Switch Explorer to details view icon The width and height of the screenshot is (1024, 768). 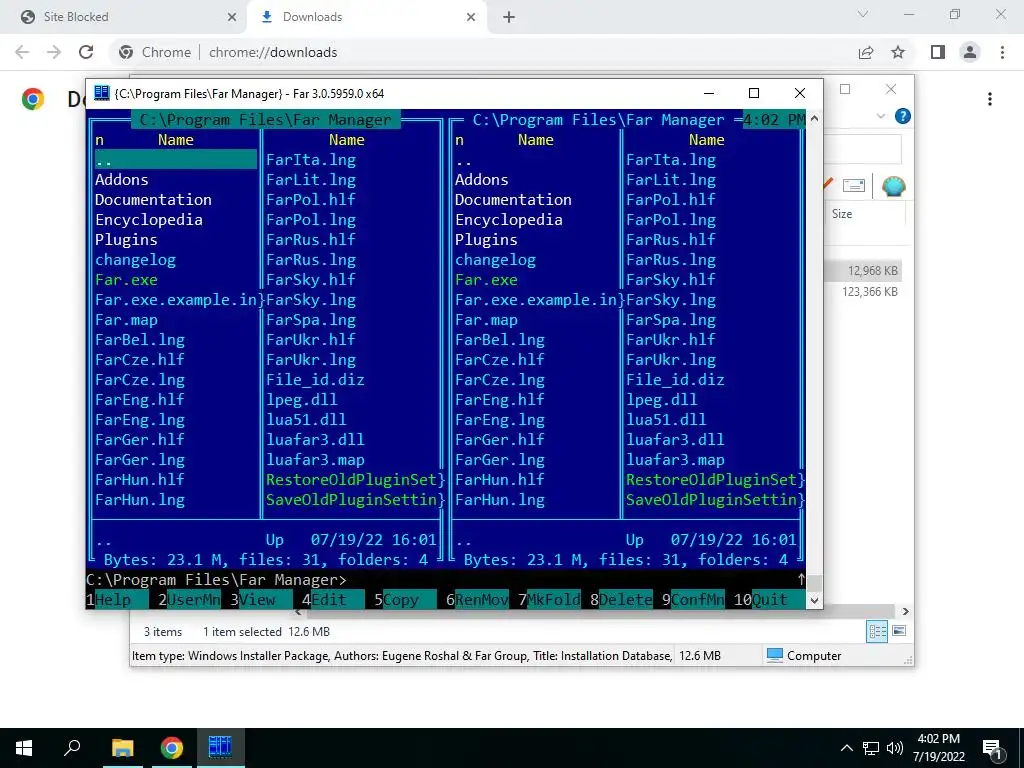point(877,631)
